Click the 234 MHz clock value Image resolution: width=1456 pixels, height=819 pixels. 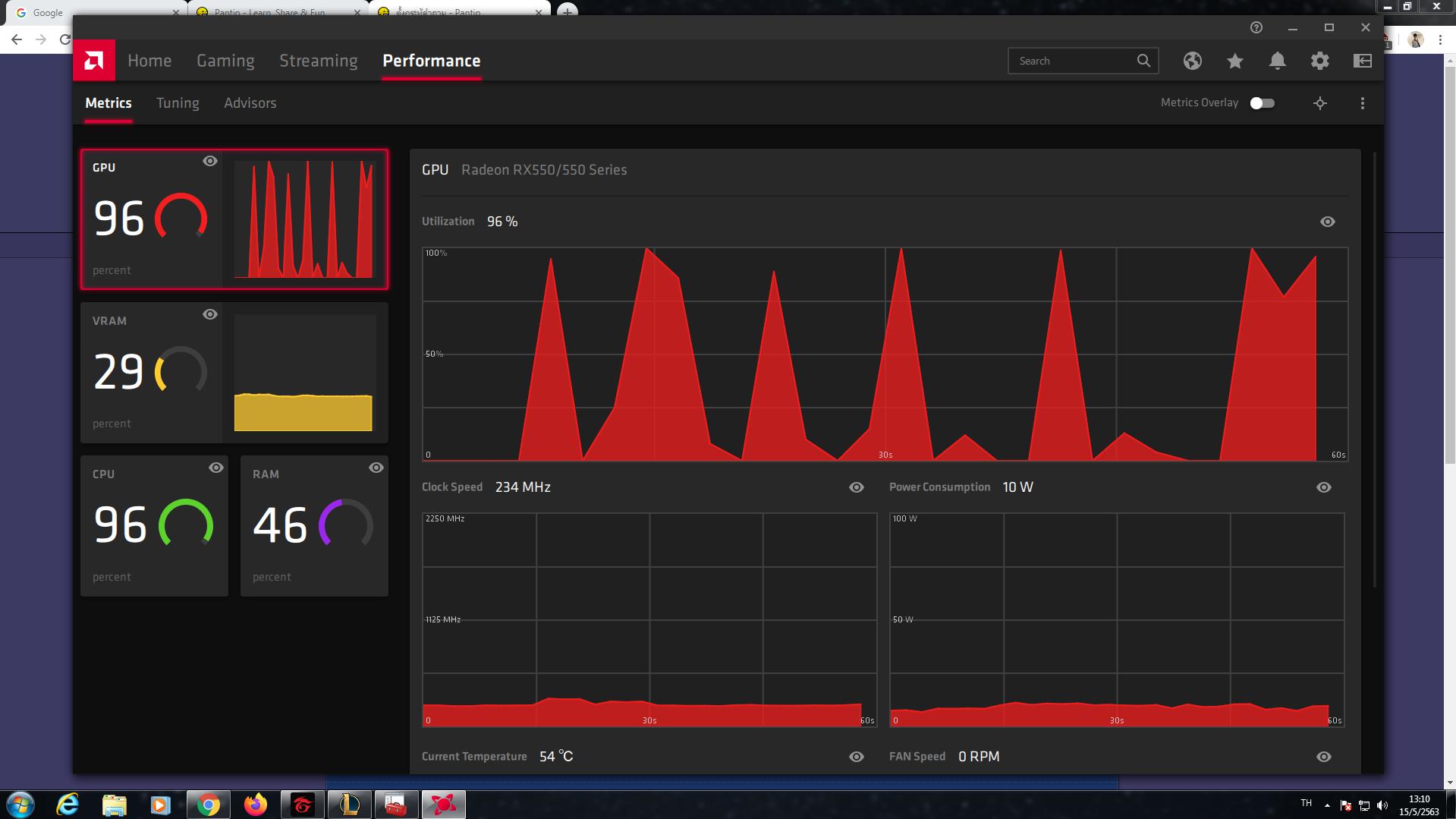(523, 487)
